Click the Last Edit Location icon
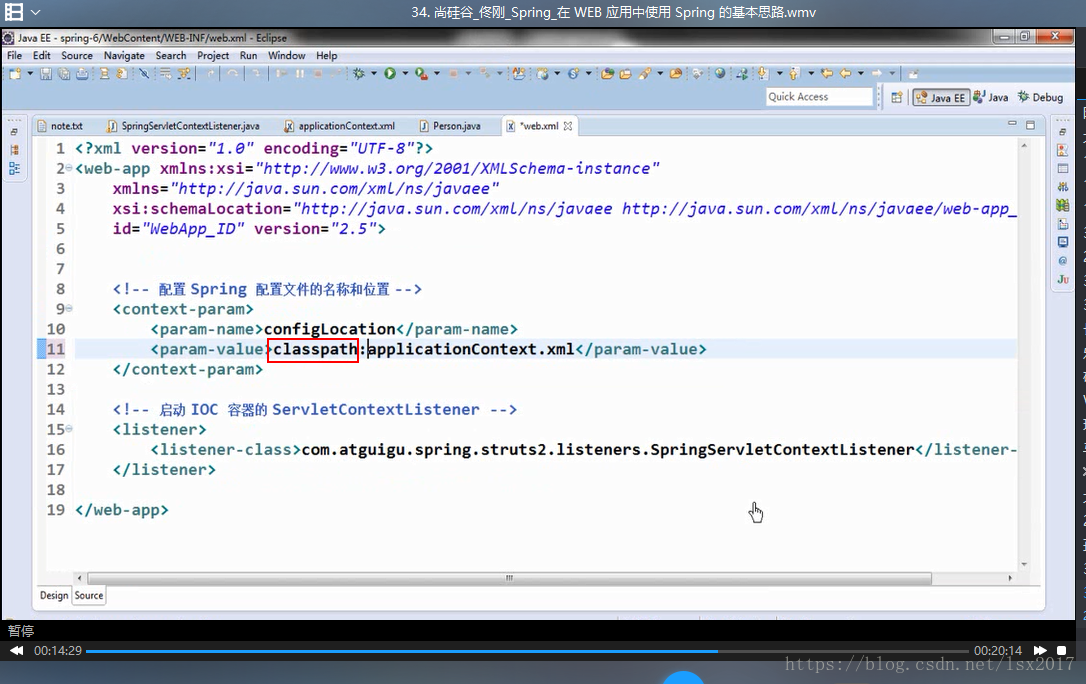The height and width of the screenshot is (684, 1086). (827, 73)
